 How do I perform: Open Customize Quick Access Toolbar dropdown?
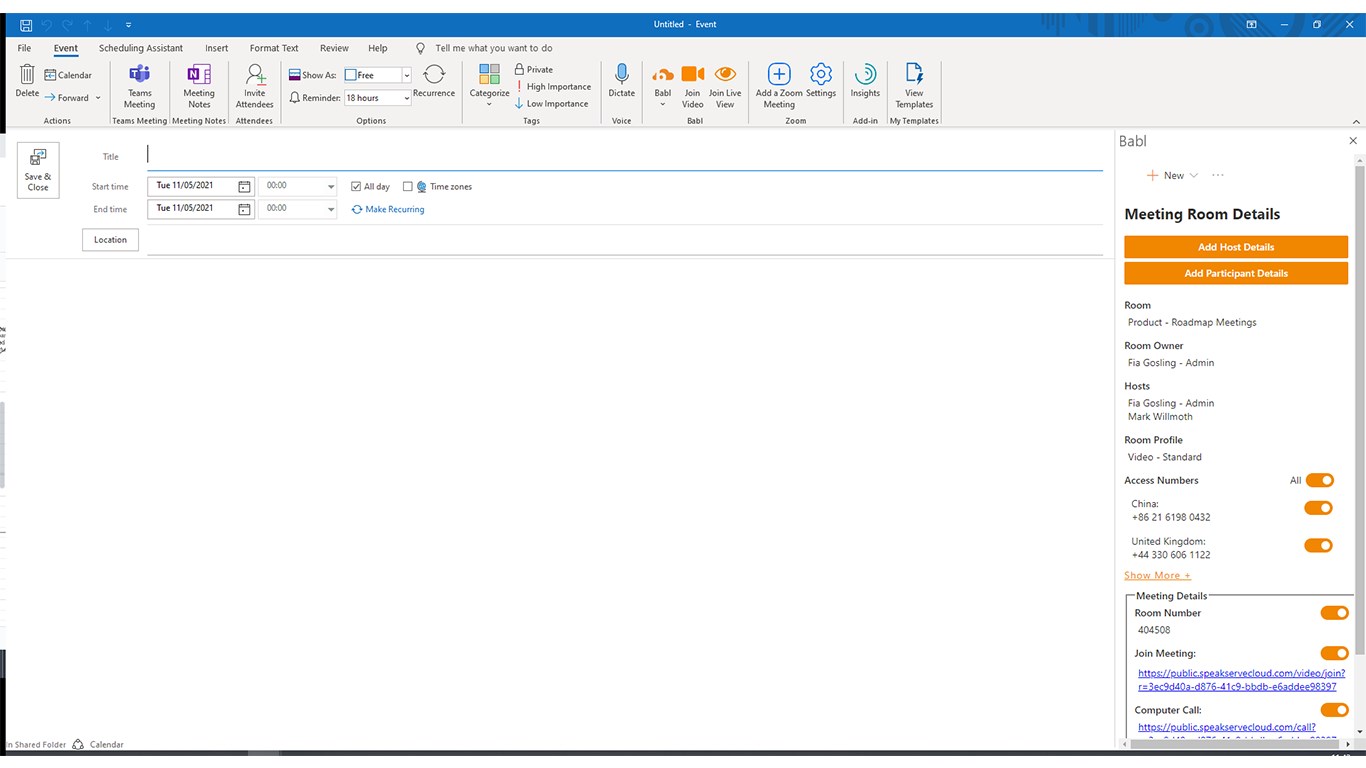coord(129,24)
